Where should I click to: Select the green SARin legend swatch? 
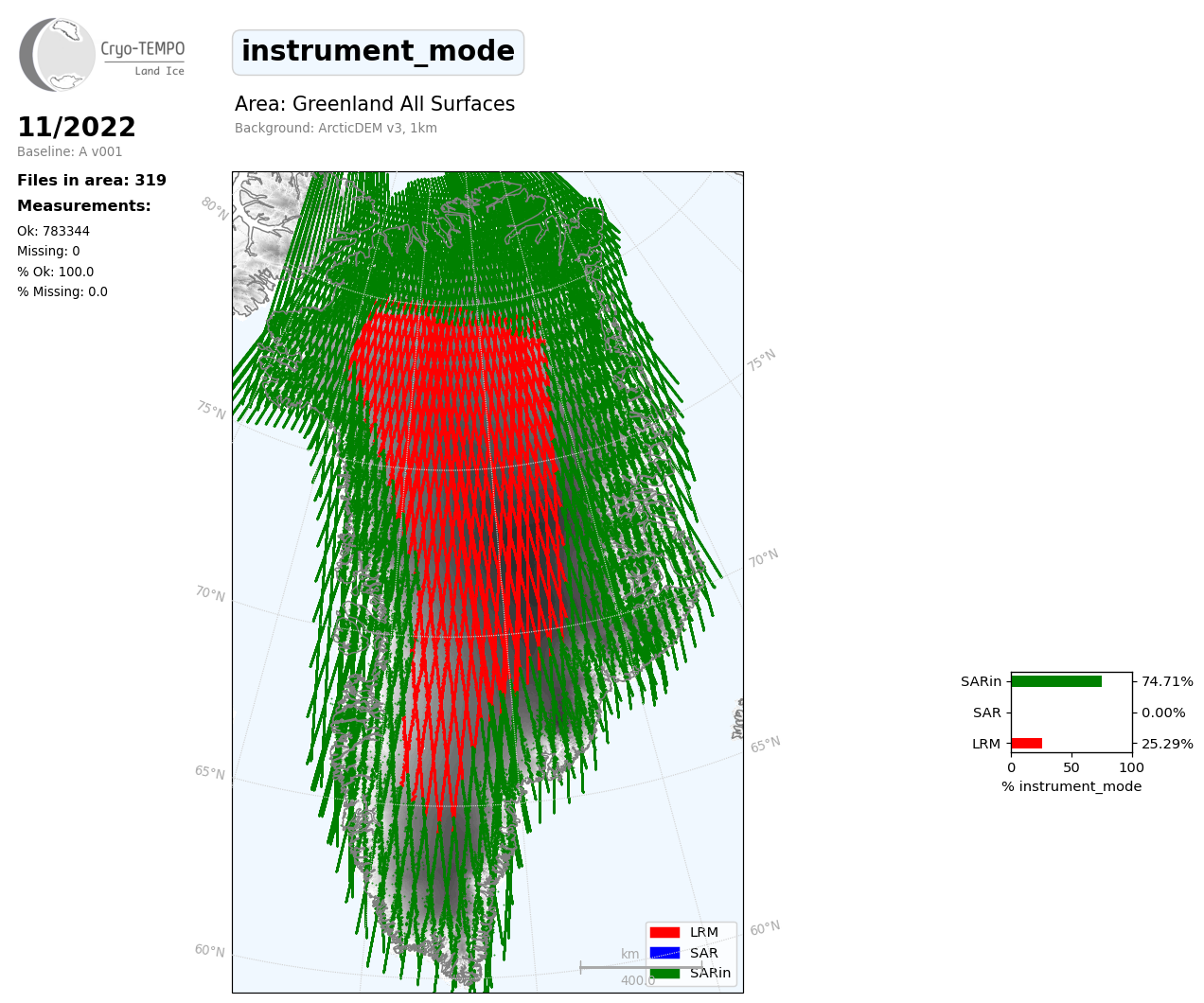664,973
